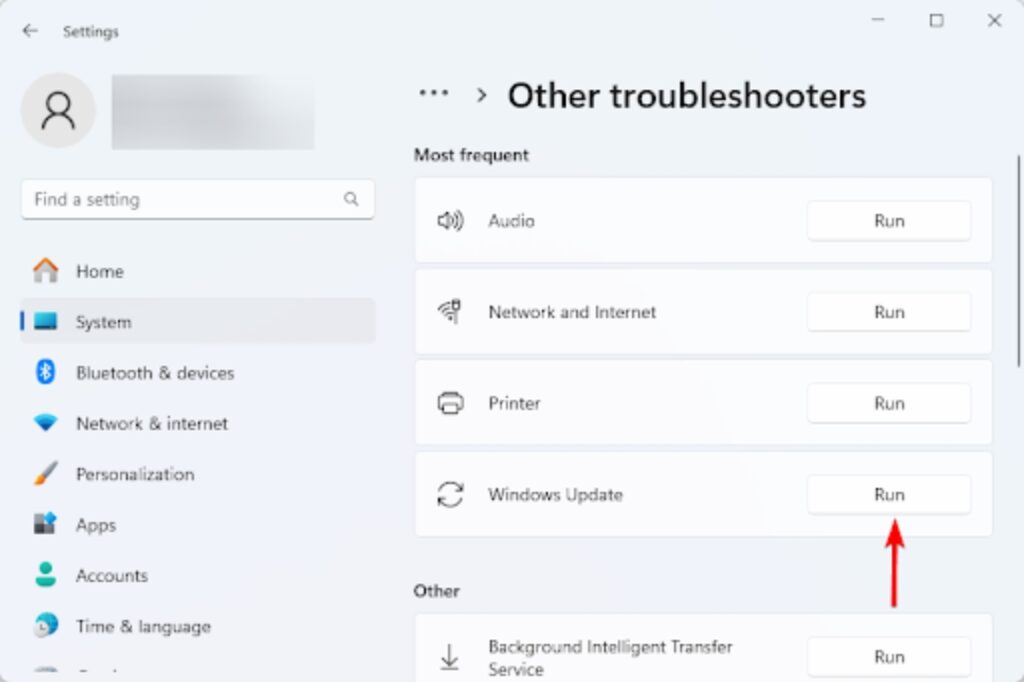Click the search magnifier icon
The width and height of the screenshot is (1024, 682).
pos(351,199)
